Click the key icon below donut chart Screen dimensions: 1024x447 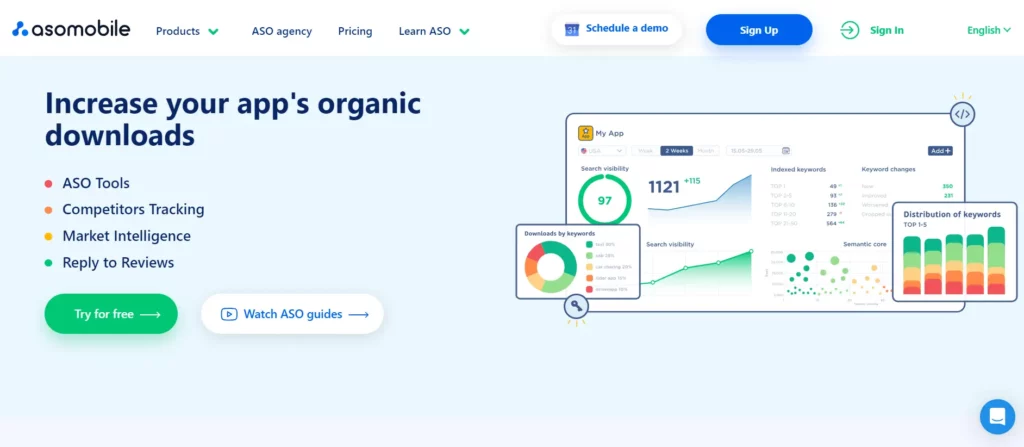pyautogui.click(x=576, y=307)
